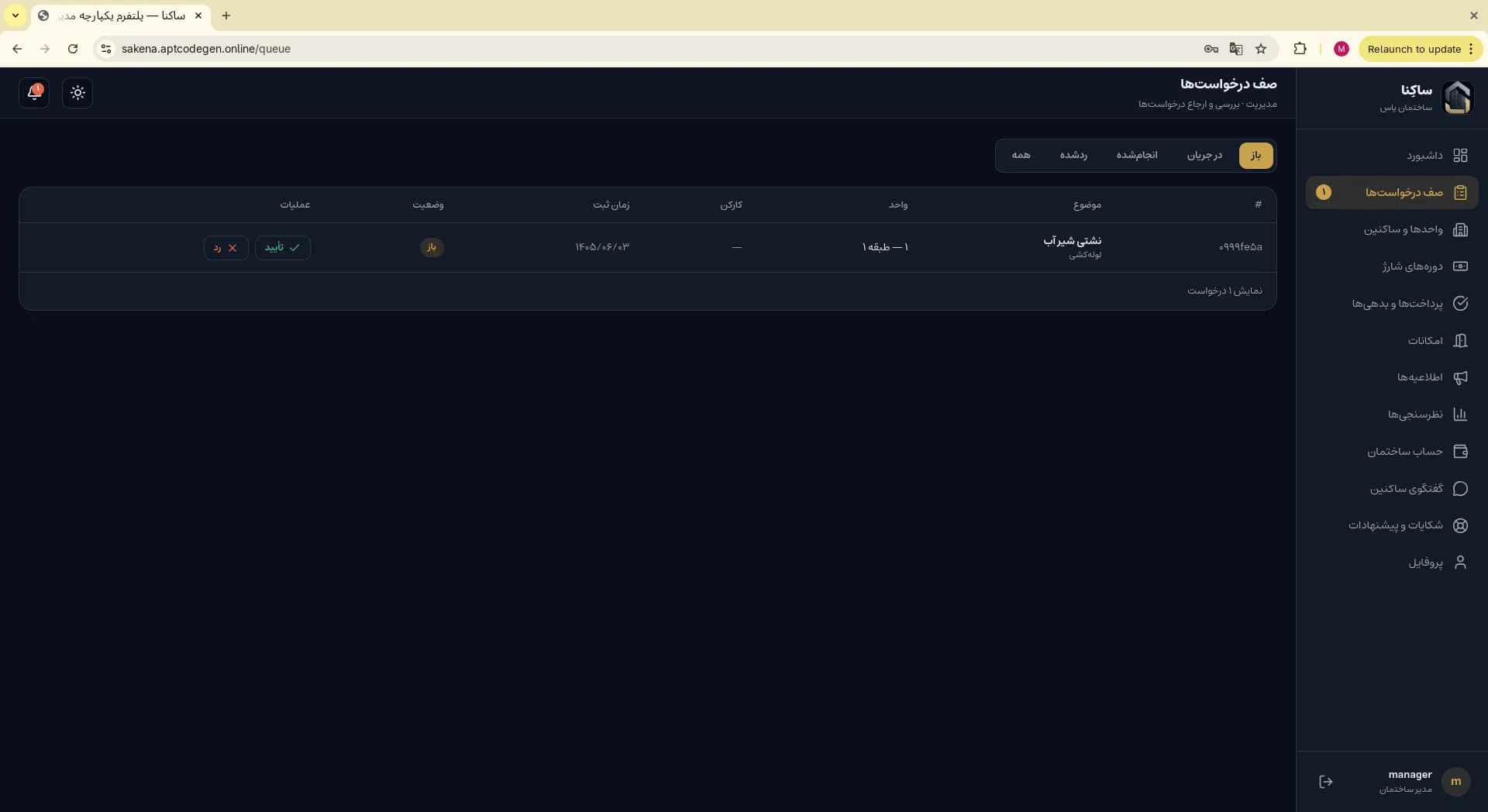
Task: Go to نظرسنجی‌ها polls page
Action: 1392,415
